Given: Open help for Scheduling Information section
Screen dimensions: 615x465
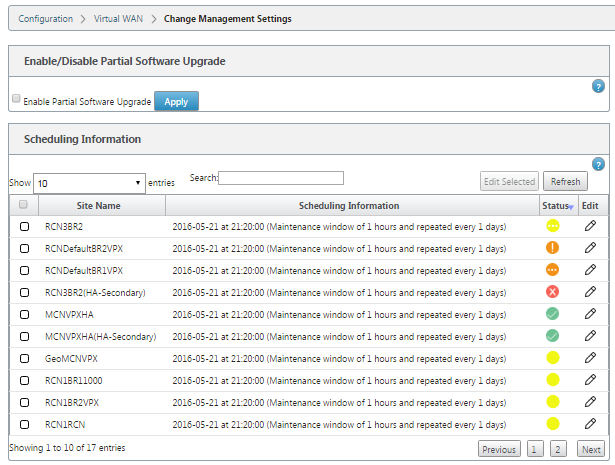Looking at the screenshot, I should tap(598, 164).
